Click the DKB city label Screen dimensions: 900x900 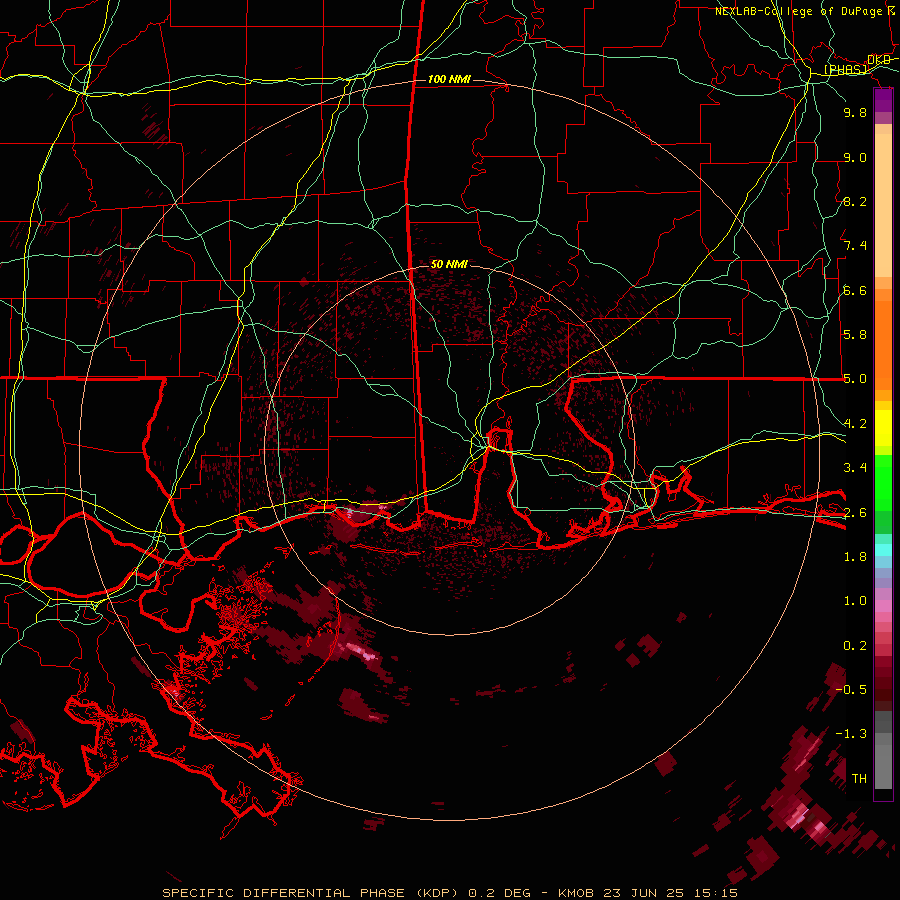879,60
